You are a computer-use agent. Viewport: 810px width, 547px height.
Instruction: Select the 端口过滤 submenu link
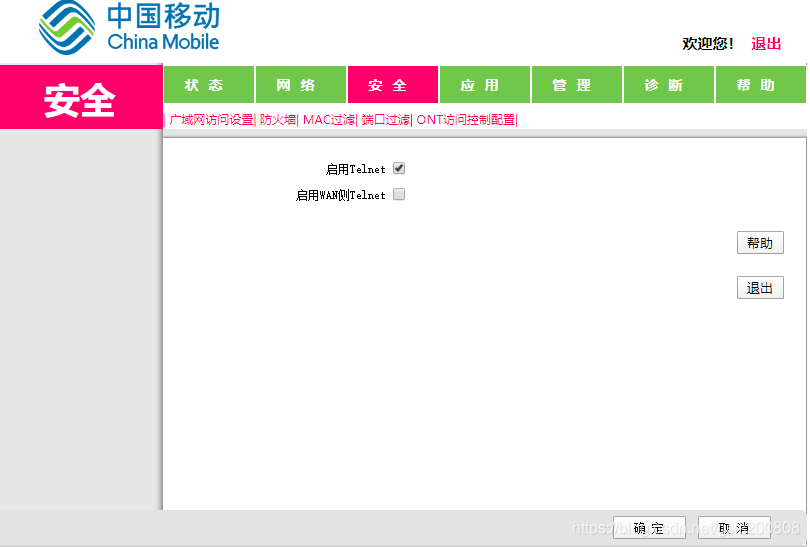pyautogui.click(x=386, y=120)
